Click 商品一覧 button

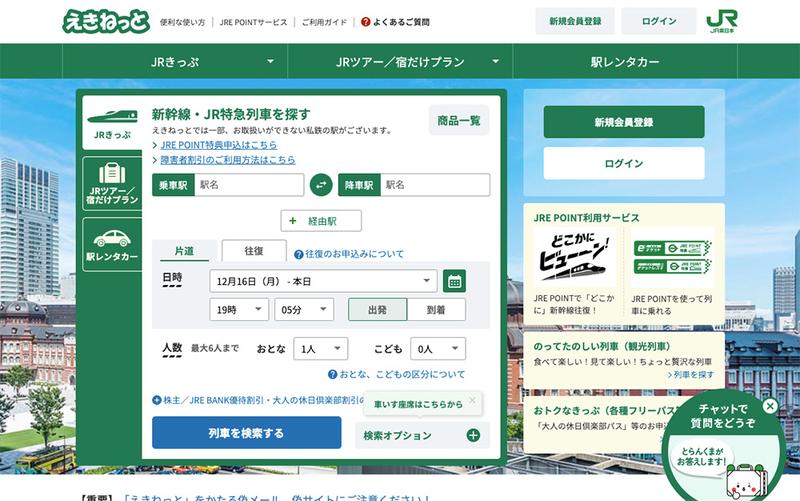tap(459, 121)
